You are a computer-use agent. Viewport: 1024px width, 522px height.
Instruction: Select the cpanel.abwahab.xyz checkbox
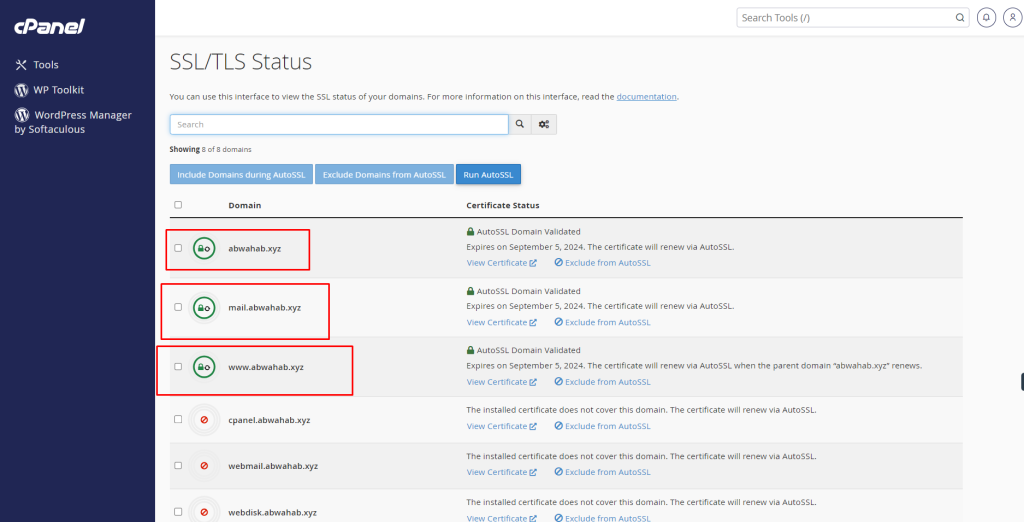[x=178, y=420]
